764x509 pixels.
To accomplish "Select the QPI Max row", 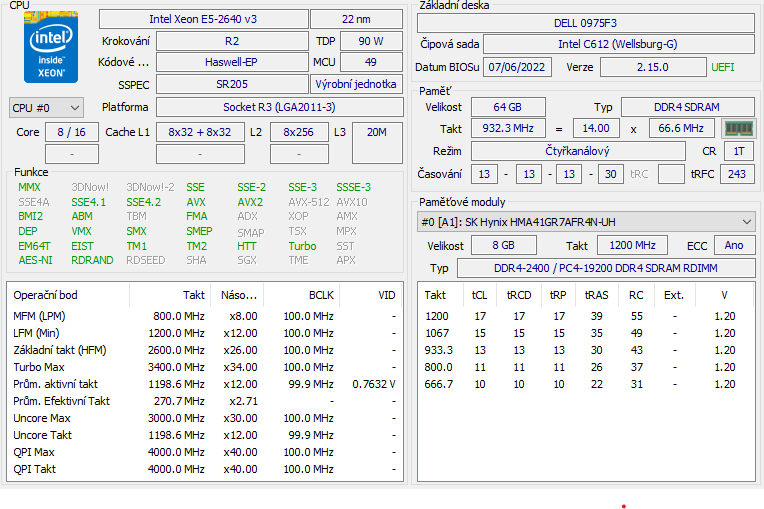I will point(205,452).
